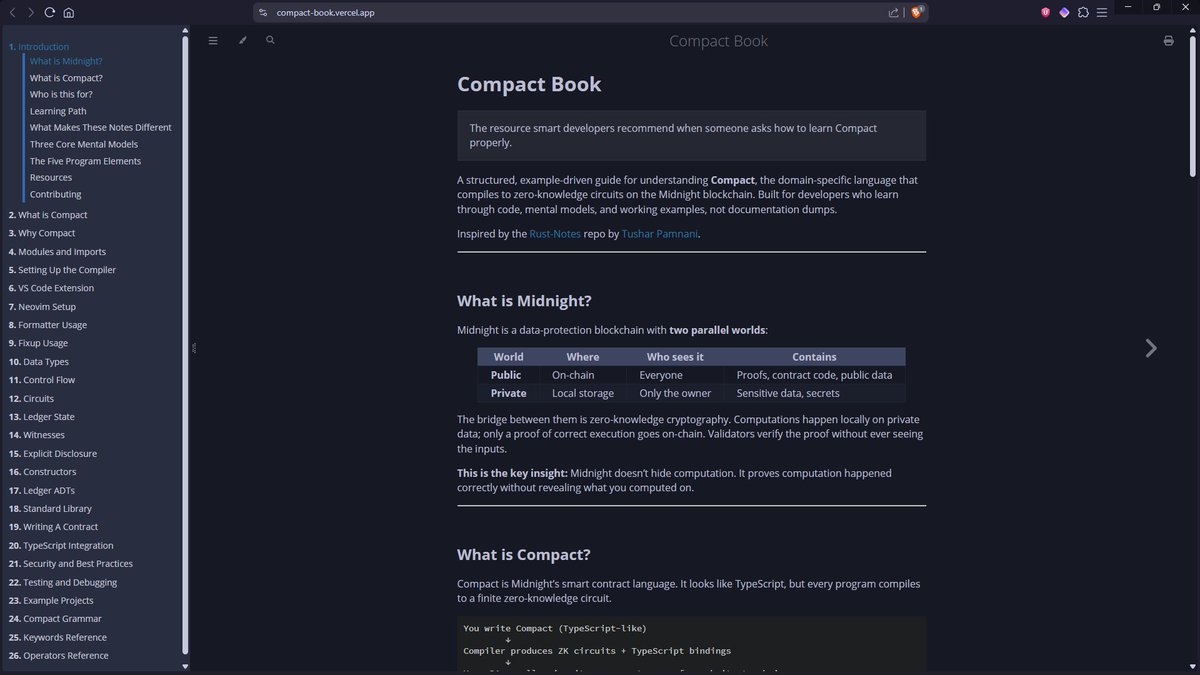Open chapter 12. Circuits
The height and width of the screenshot is (675, 1200).
(x=32, y=398)
